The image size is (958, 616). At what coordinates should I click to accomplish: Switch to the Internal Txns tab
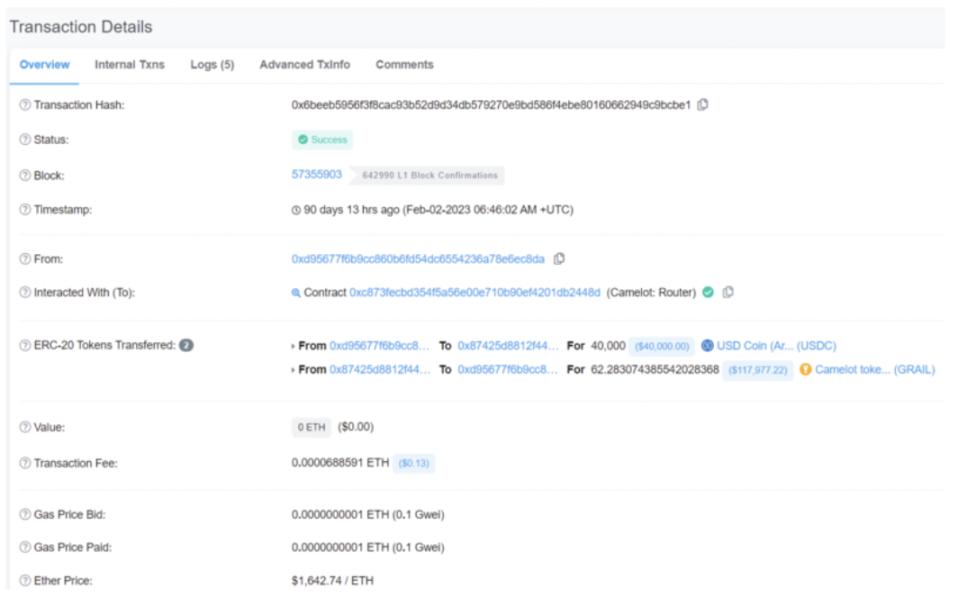[x=130, y=65]
